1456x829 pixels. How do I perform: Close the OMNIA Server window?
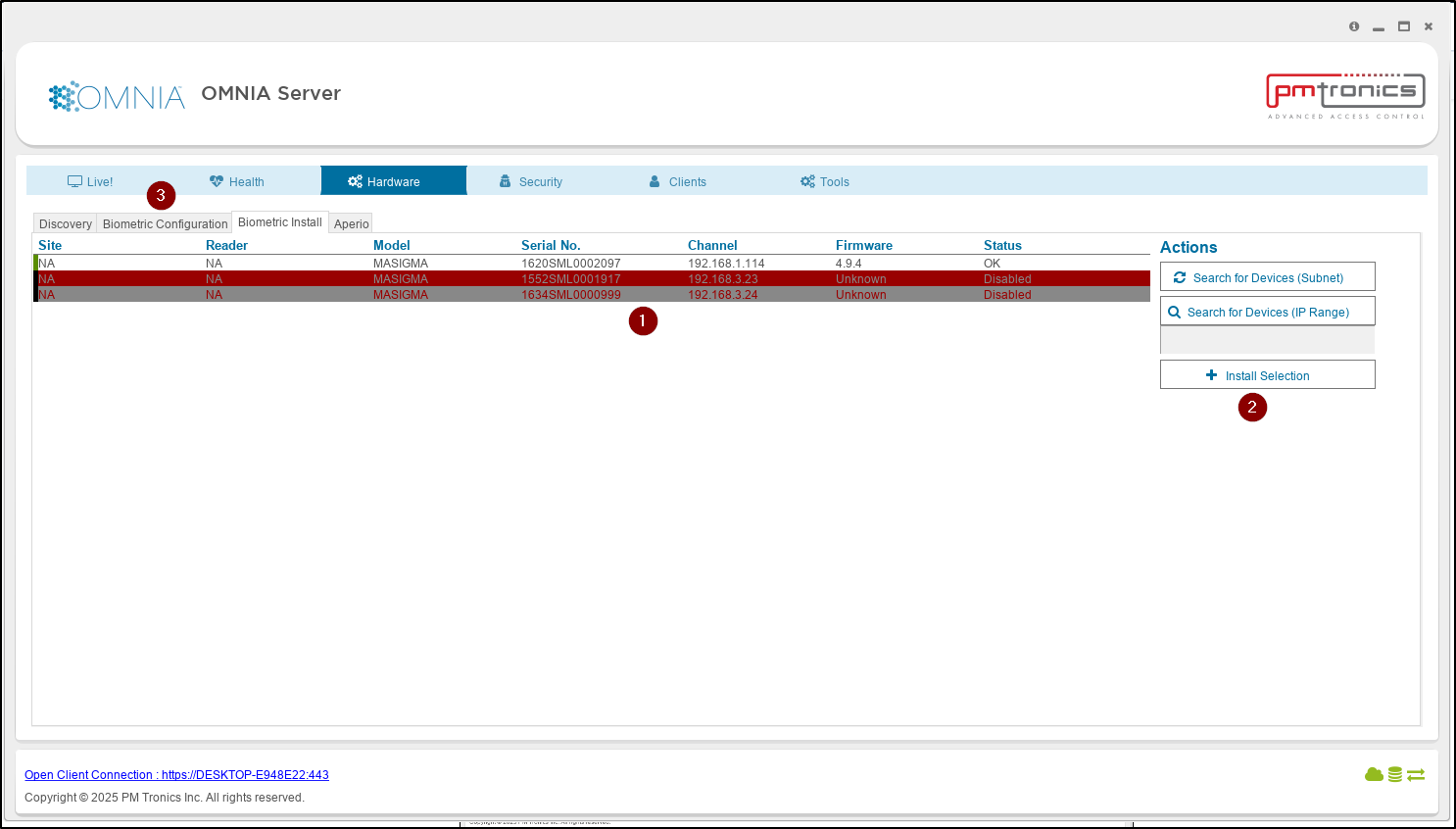coord(1429,26)
